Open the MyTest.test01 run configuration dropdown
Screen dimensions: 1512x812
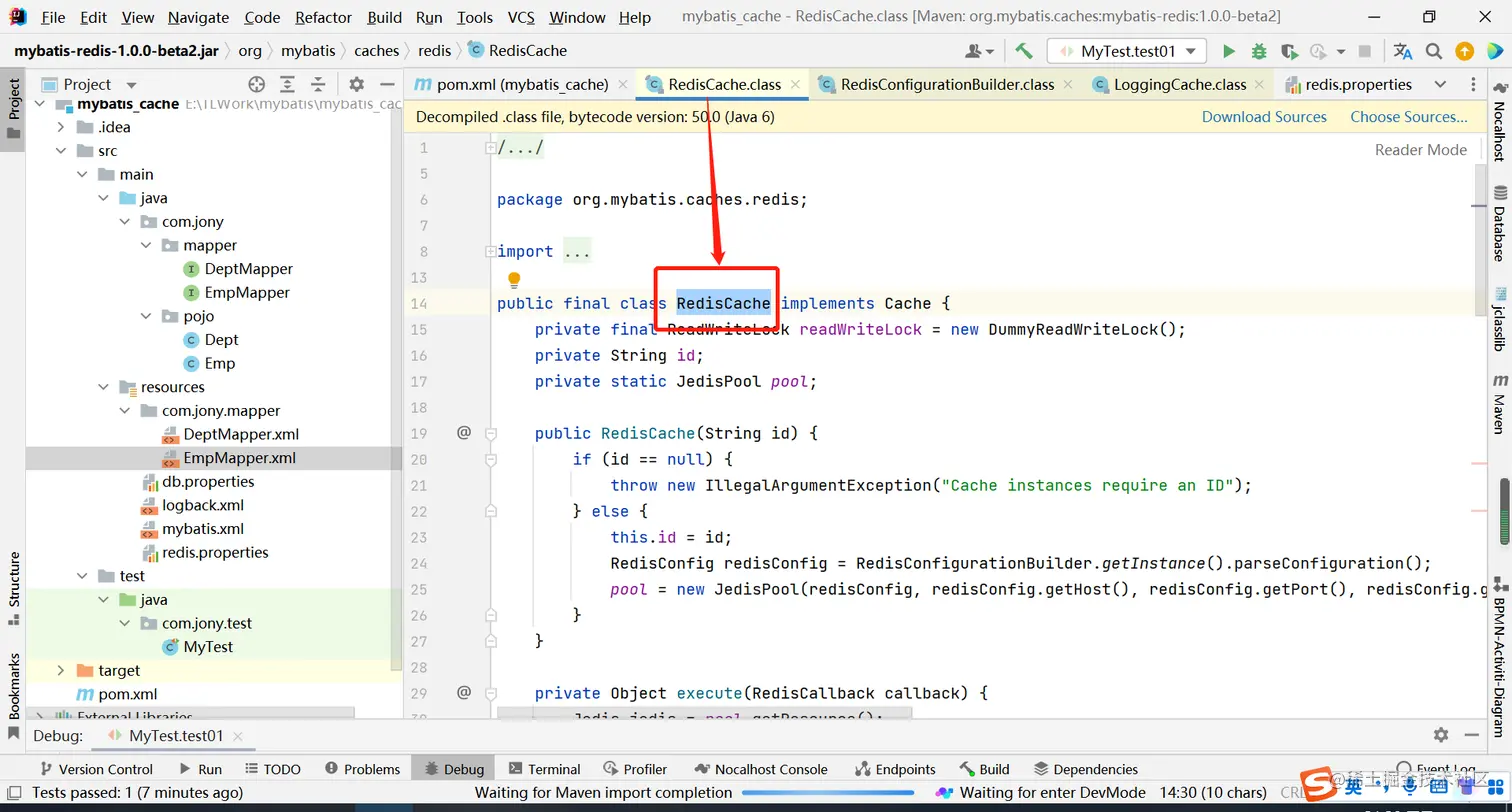(1127, 51)
